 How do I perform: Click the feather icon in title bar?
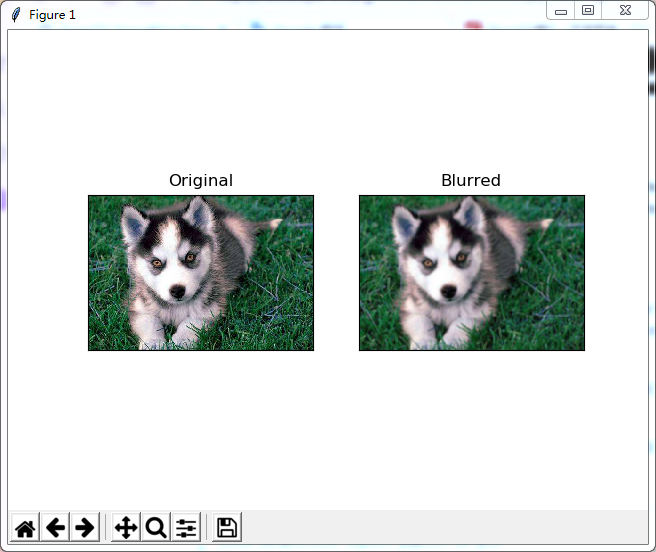tap(16, 15)
